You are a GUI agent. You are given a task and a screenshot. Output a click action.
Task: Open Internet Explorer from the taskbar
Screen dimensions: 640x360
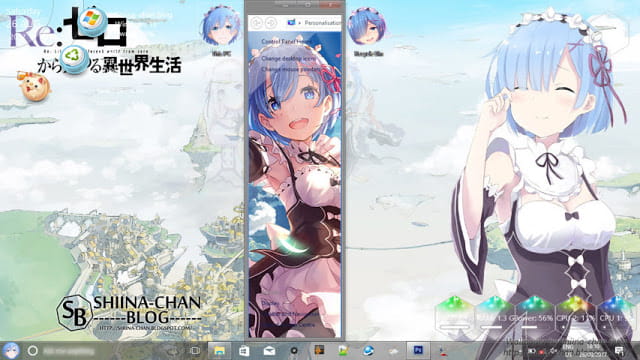[x=368, y=351]
